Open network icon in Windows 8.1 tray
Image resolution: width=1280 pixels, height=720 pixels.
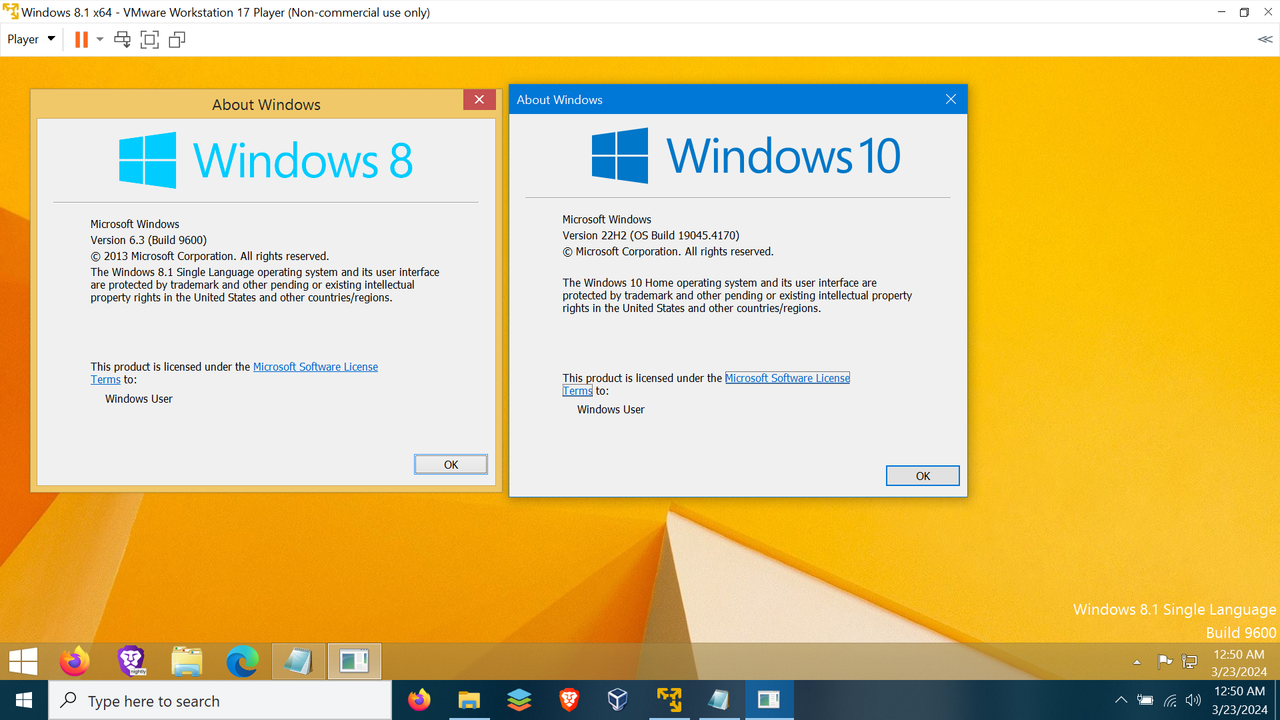click(1190, 661)
